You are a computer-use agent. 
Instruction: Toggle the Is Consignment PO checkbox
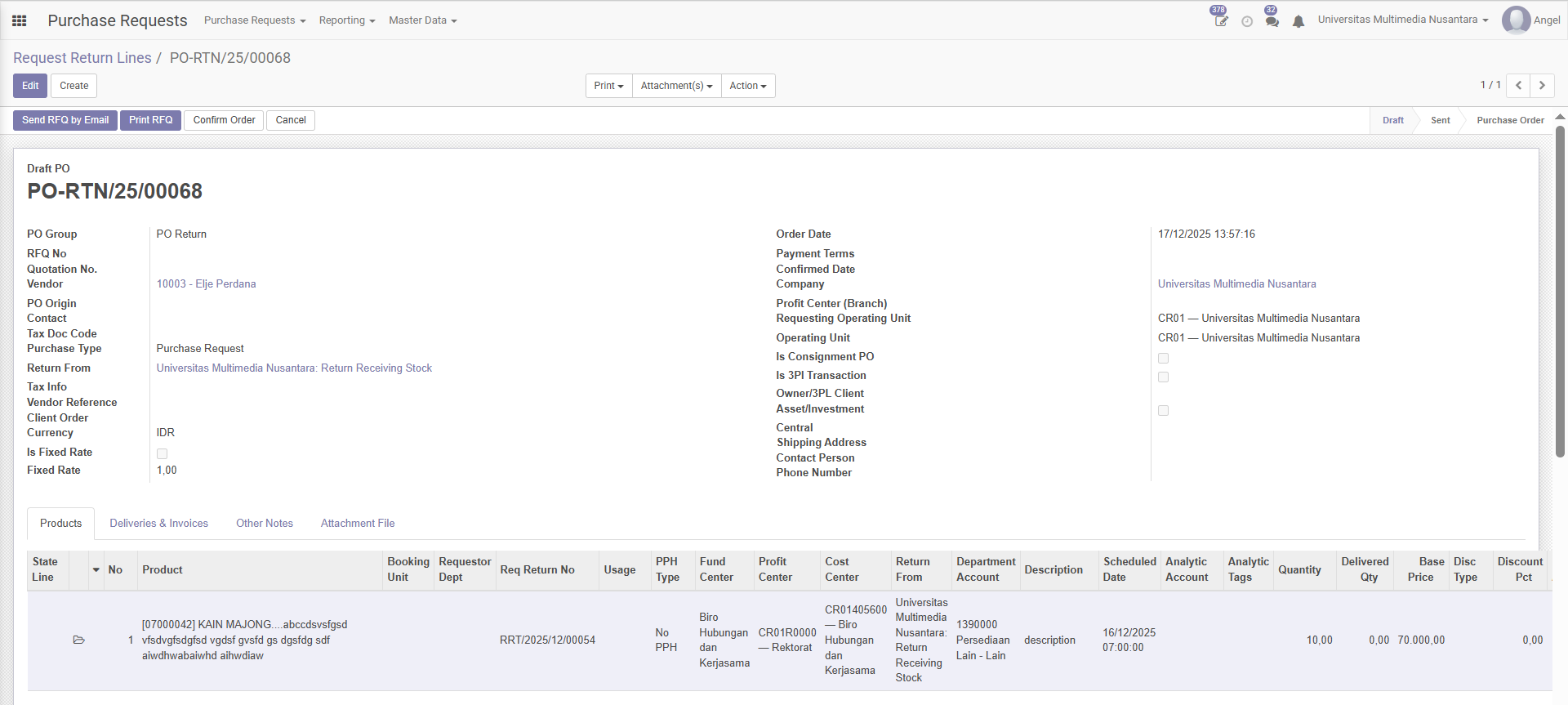(x=1163, y=358)
